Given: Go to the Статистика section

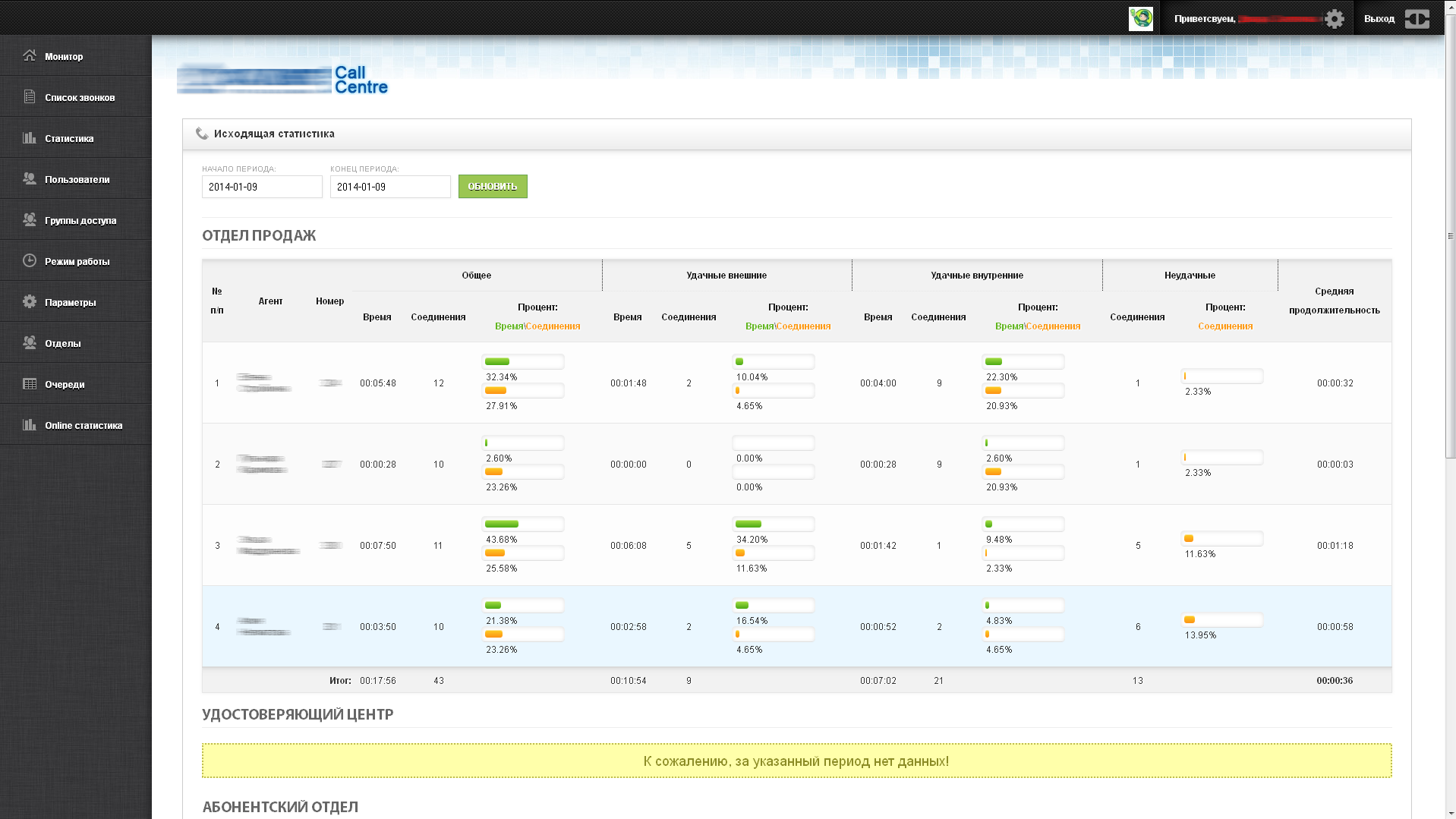Looking at the screenshot, I should (x=76, y=137).
